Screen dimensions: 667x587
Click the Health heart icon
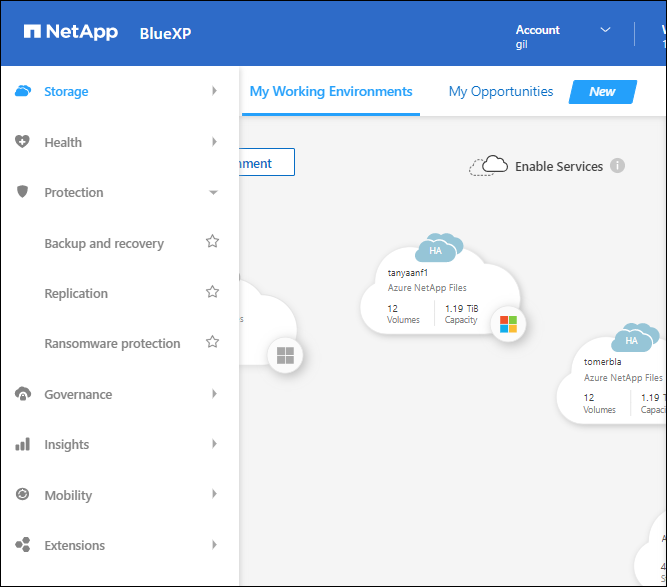23,142
